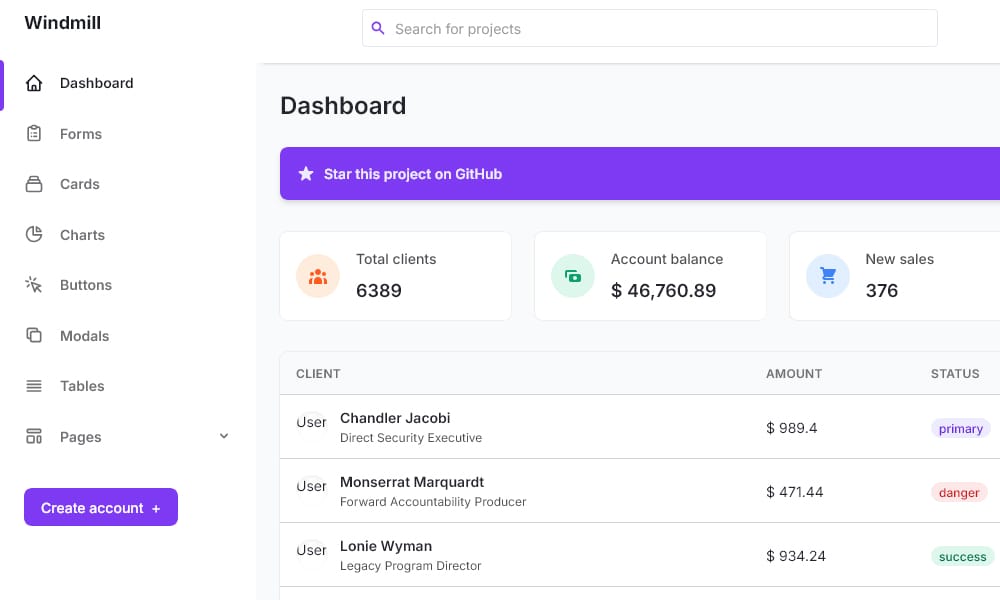
Task: Click the Total clients people icon
Action: click(318, 276)
